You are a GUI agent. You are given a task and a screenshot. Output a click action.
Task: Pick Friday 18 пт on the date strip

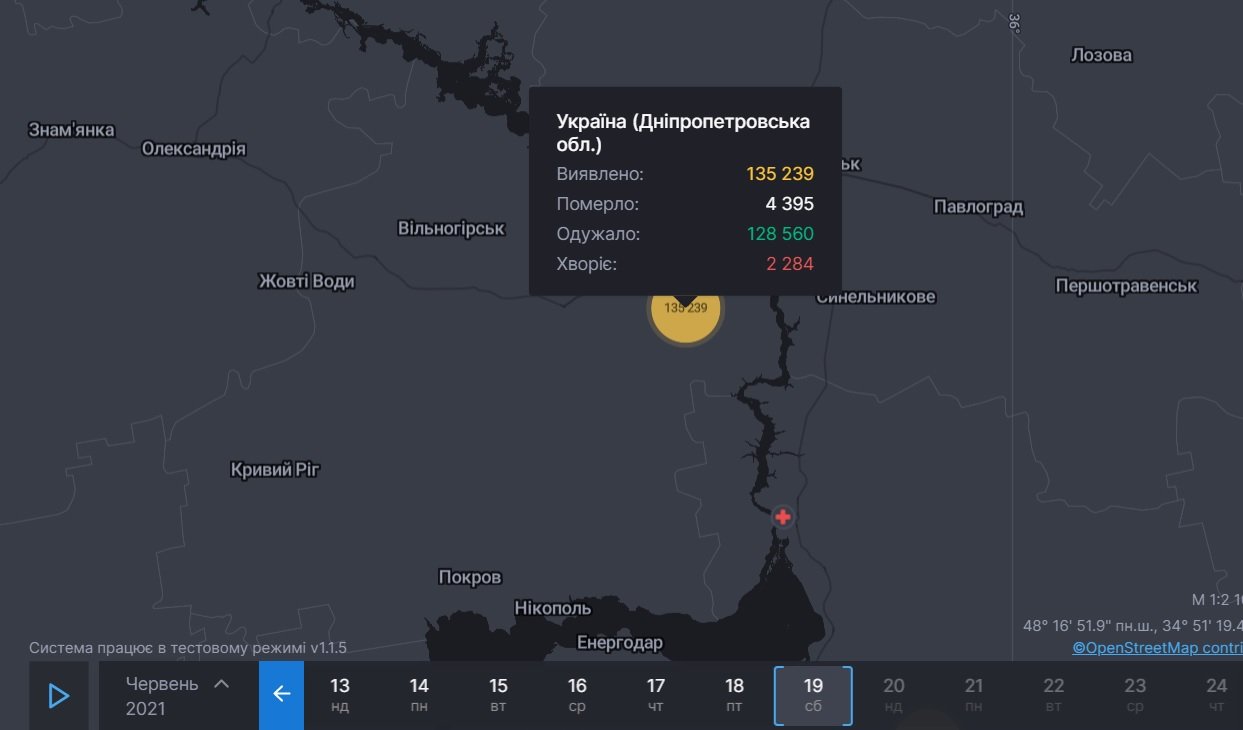[x=734, y=694]
